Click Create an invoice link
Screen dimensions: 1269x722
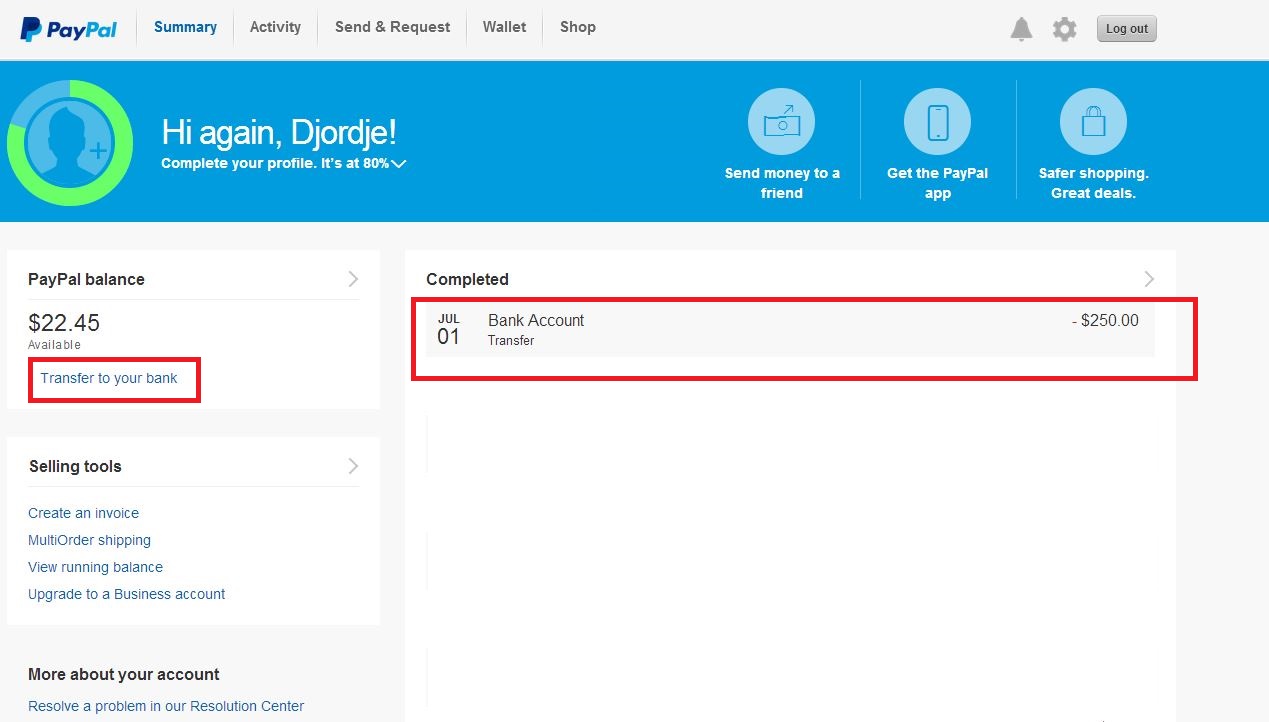coord(84,513)
